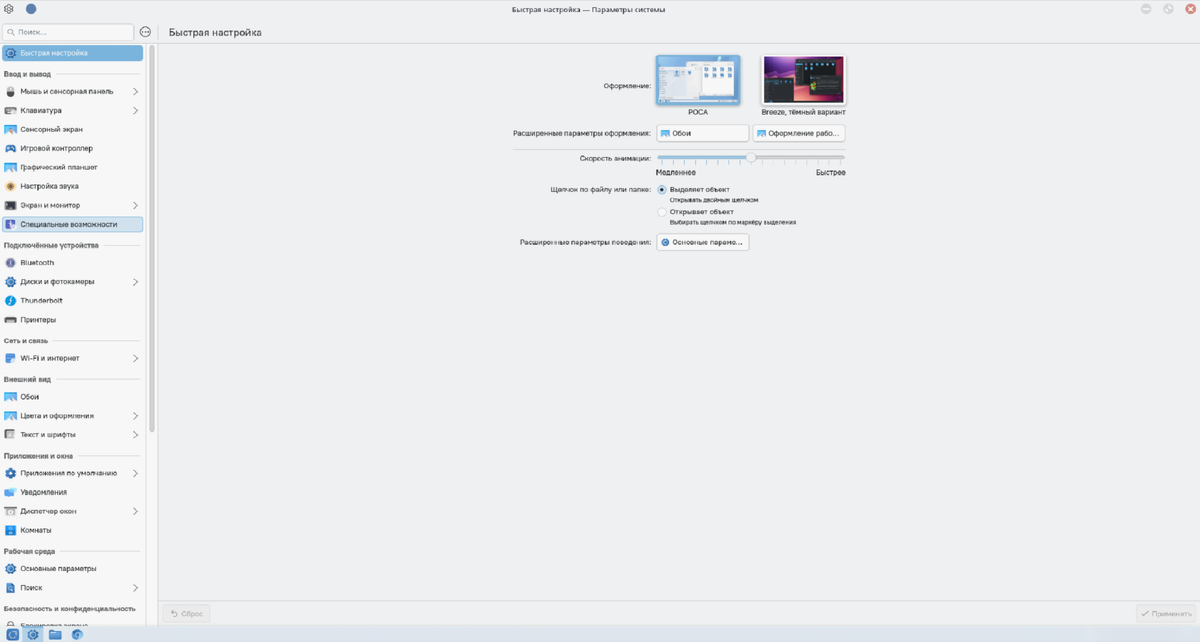
Task: Open Wi-Fi и интернет icon
Action: pos(11,358)
